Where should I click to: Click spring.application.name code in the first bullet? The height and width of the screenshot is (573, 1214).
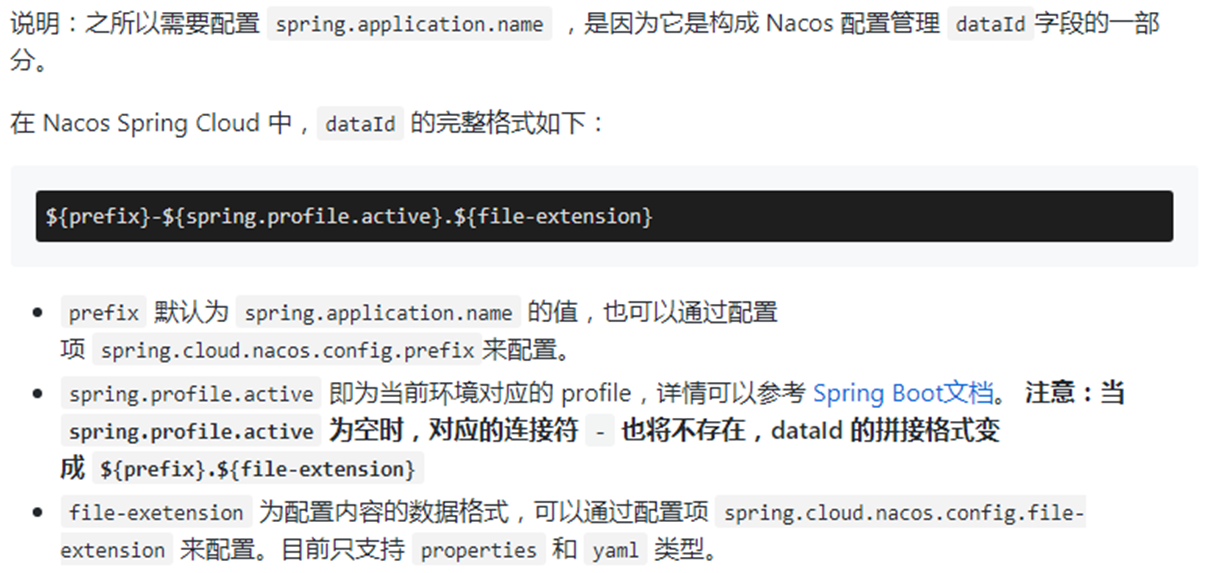pos(379,313)
